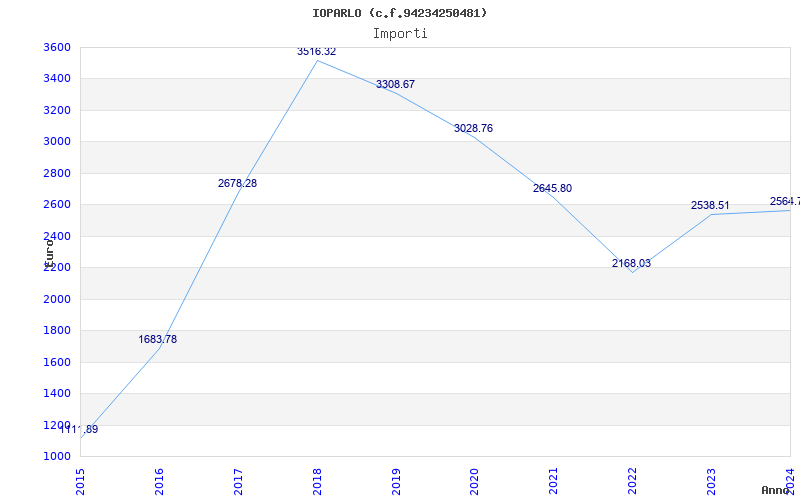Click the data label 2168.03

pyautogui.click(x=632, y=263)
